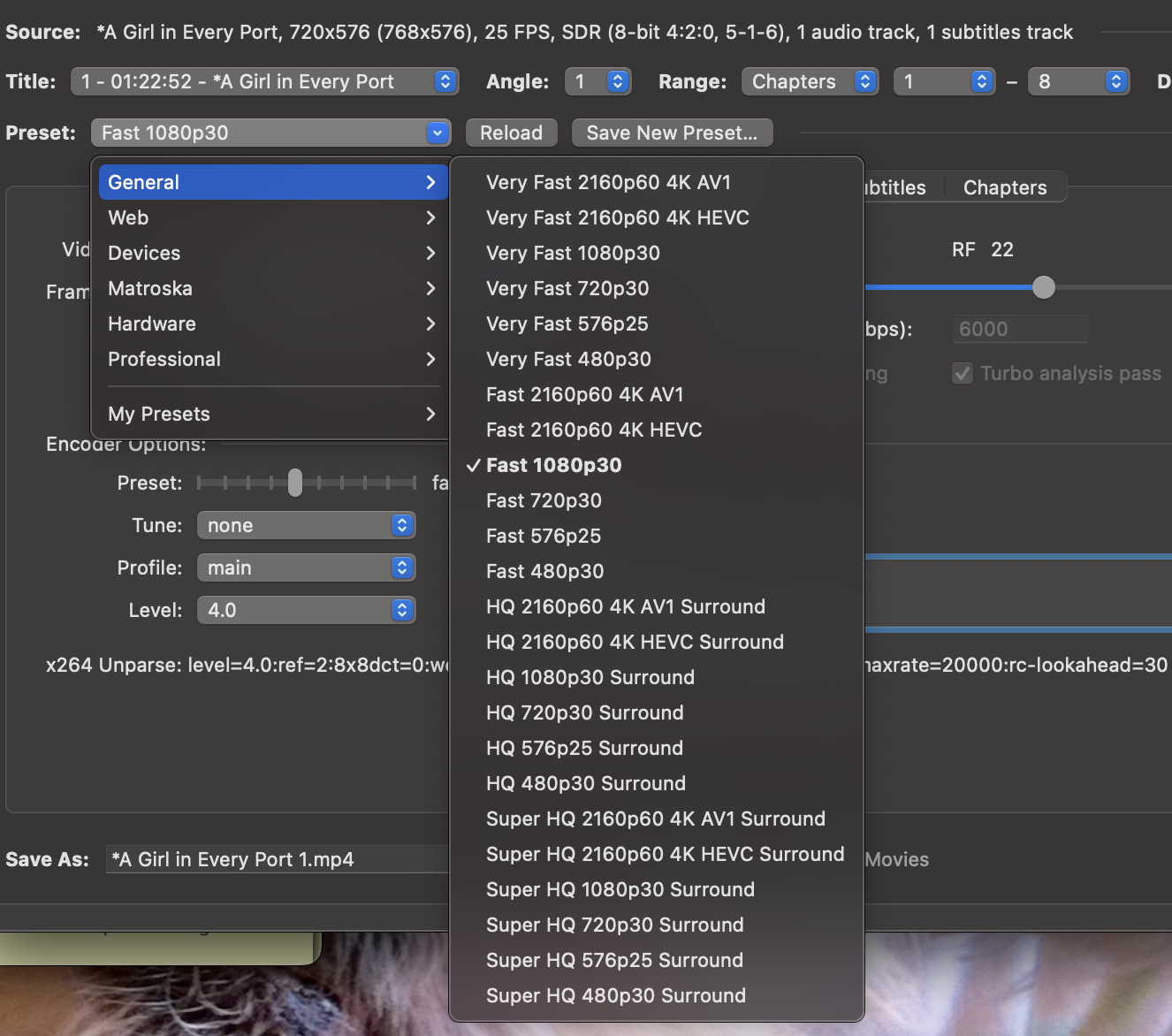1172x1036 pixels.
Task: Choose Super HQ 2160p60 4K HEVC Surround
Action: 657,854
